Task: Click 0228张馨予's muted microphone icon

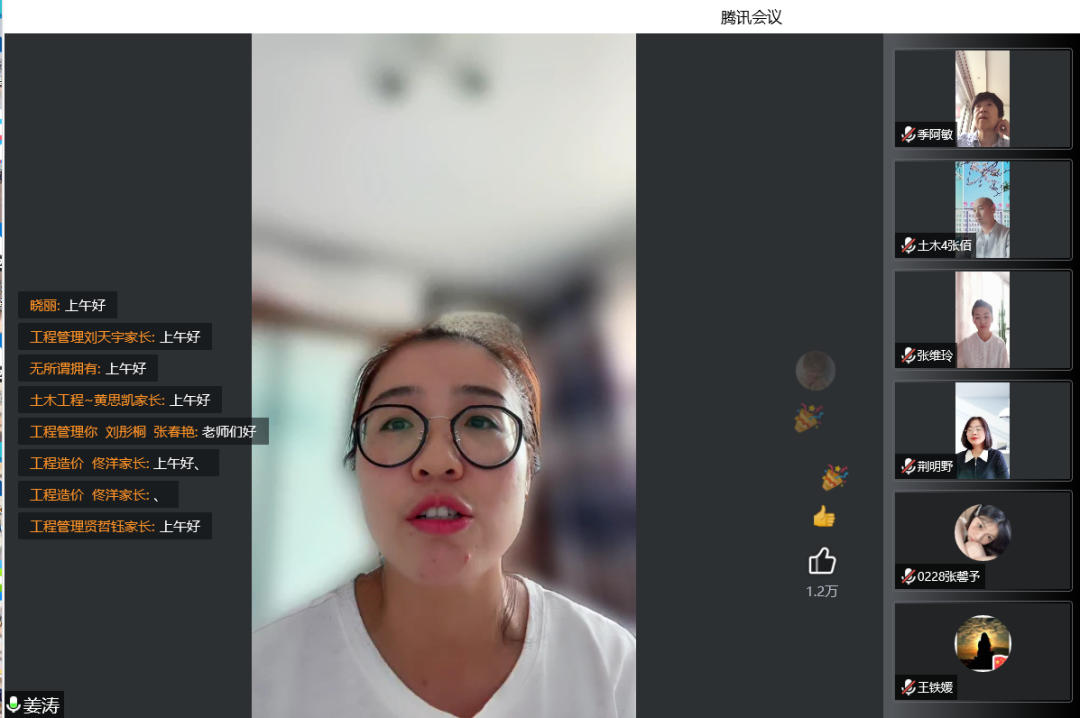Action: click(x=908, y=576)
